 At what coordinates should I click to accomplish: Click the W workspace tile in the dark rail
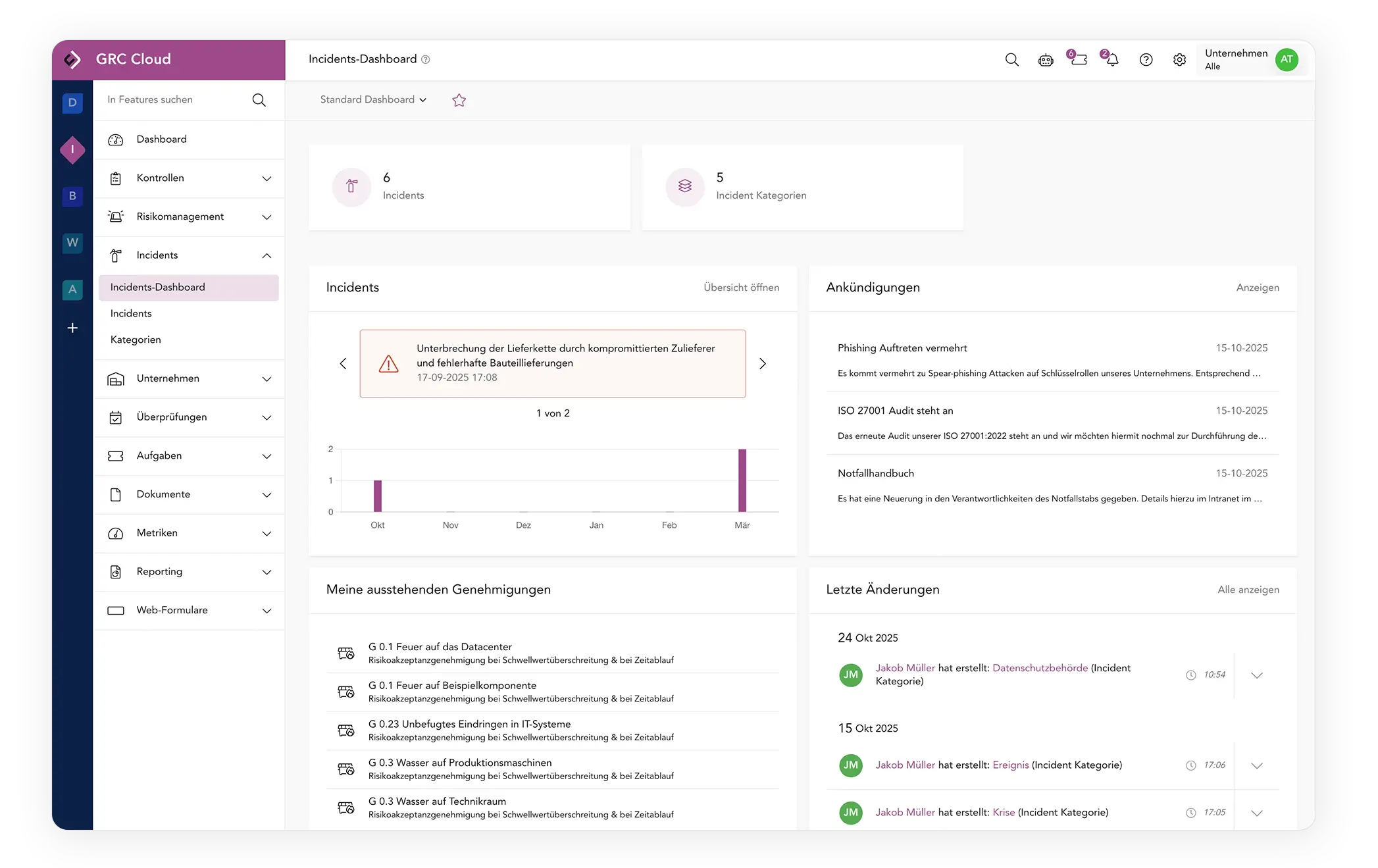tap(72, 243)
